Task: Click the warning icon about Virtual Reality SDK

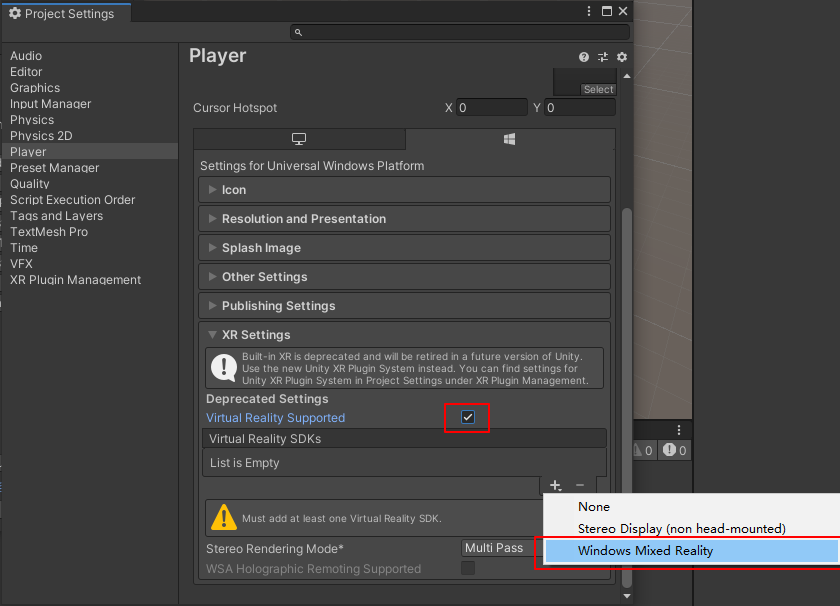Action: 223,518
